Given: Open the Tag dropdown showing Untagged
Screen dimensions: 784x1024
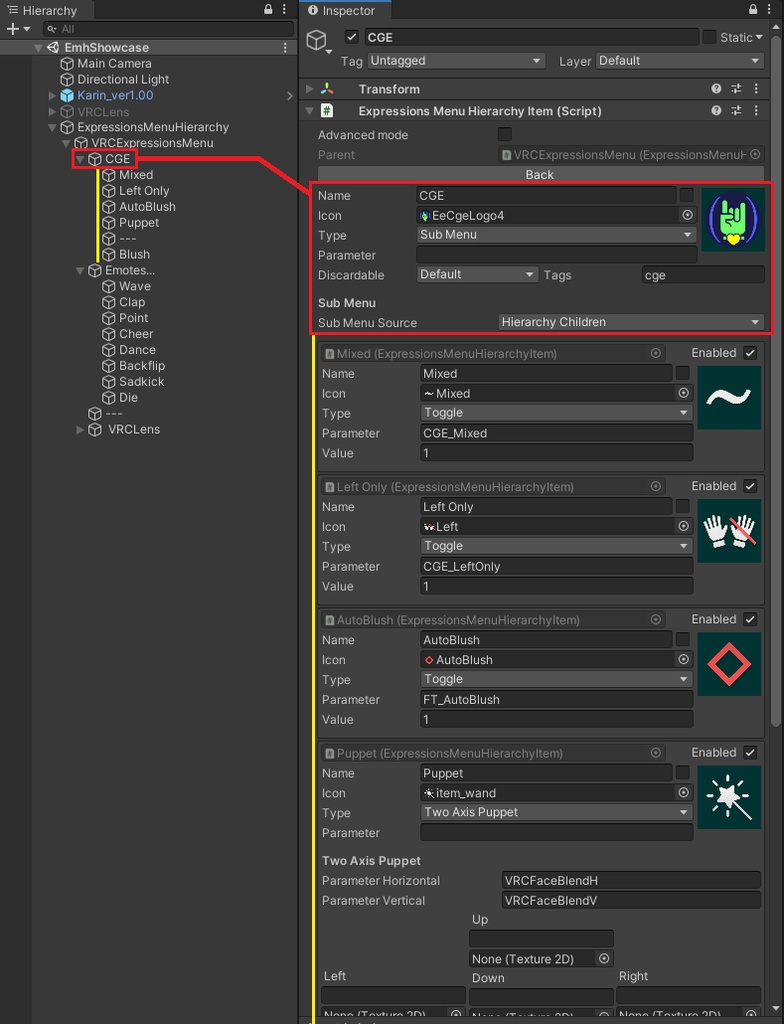Looking at the screenshot, I should tap(456, 61).
